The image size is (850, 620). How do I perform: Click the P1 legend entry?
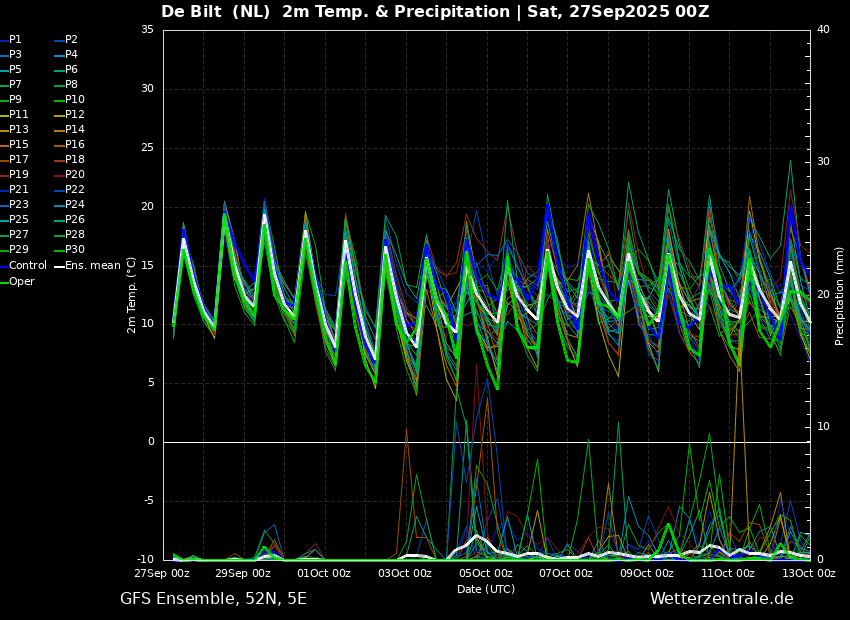[11, 40]
